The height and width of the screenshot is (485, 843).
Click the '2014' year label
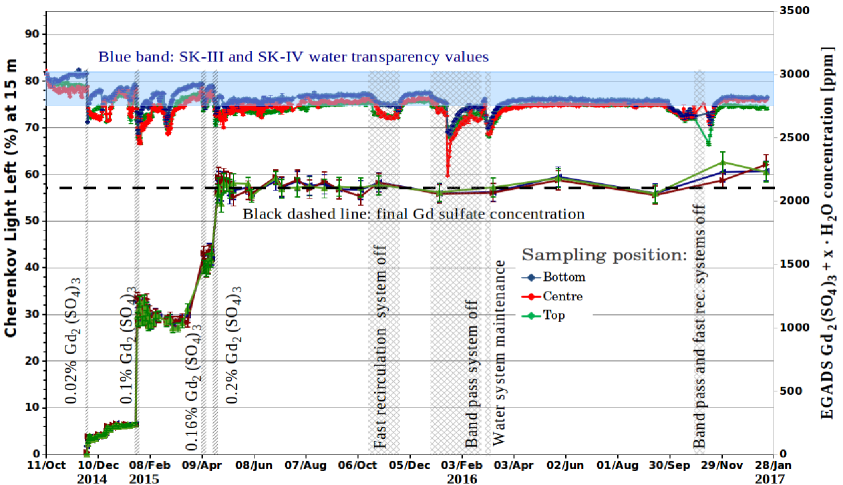point(92,479)
